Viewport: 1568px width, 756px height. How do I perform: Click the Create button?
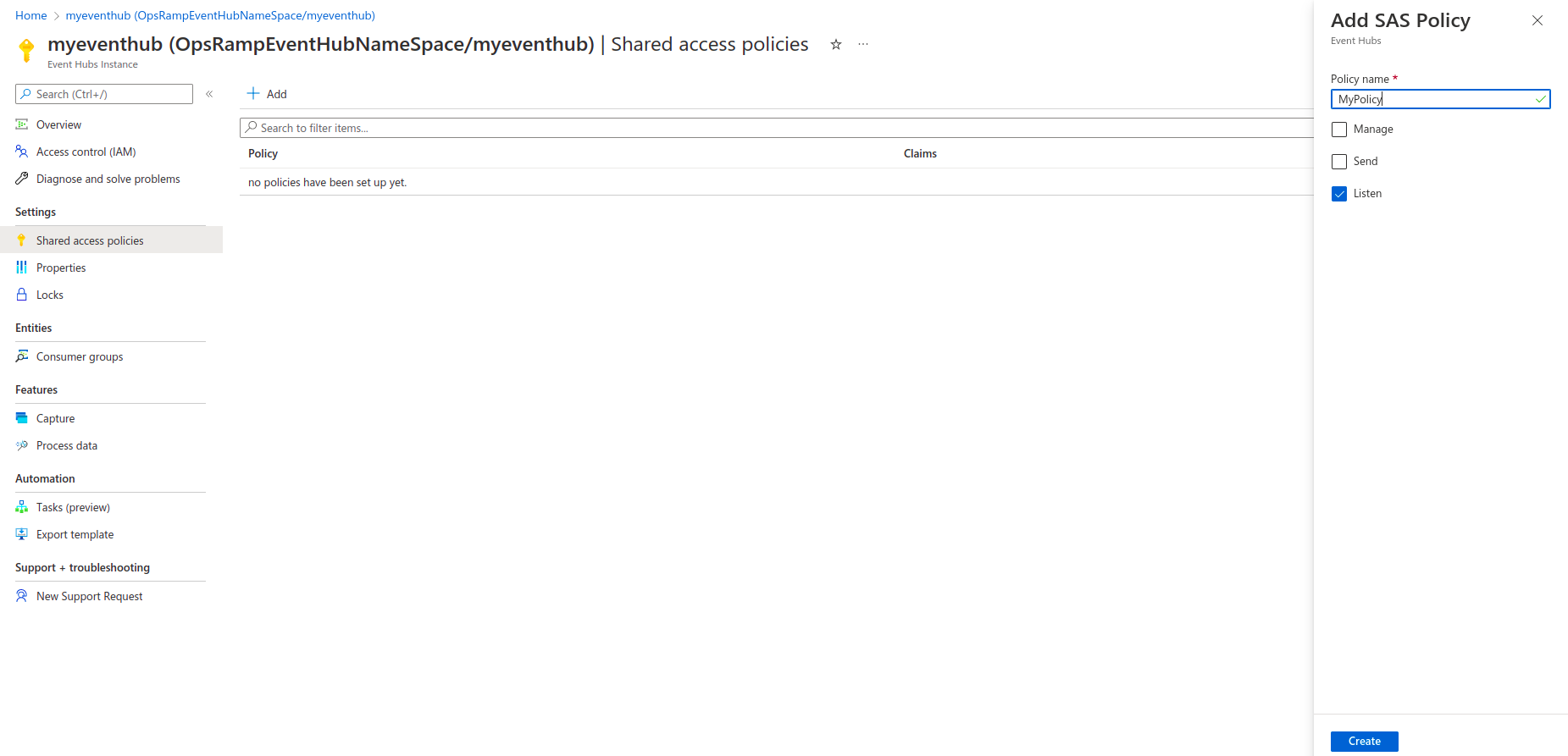coord(1364,741)
